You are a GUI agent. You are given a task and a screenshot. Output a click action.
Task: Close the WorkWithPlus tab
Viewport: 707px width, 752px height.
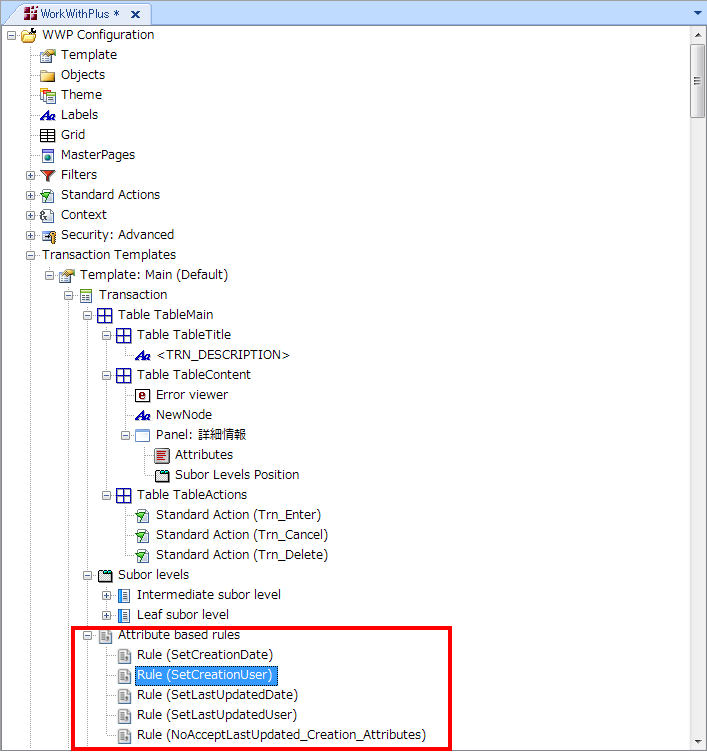pos(136,15)
